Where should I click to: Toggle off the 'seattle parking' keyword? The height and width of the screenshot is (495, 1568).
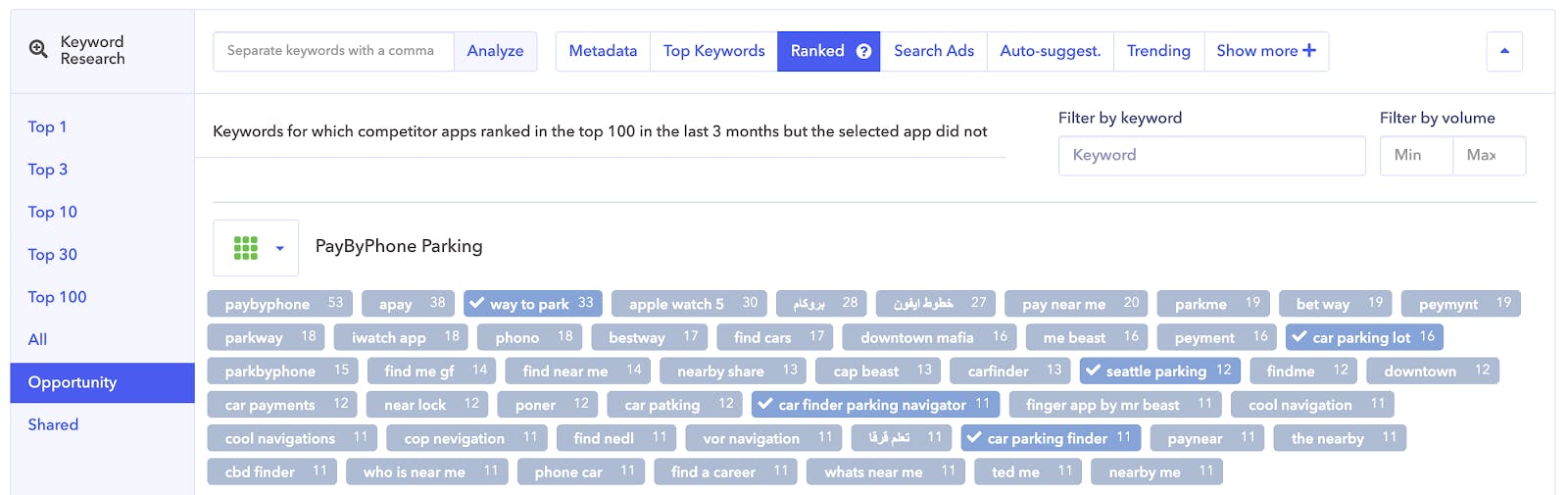1093,371
